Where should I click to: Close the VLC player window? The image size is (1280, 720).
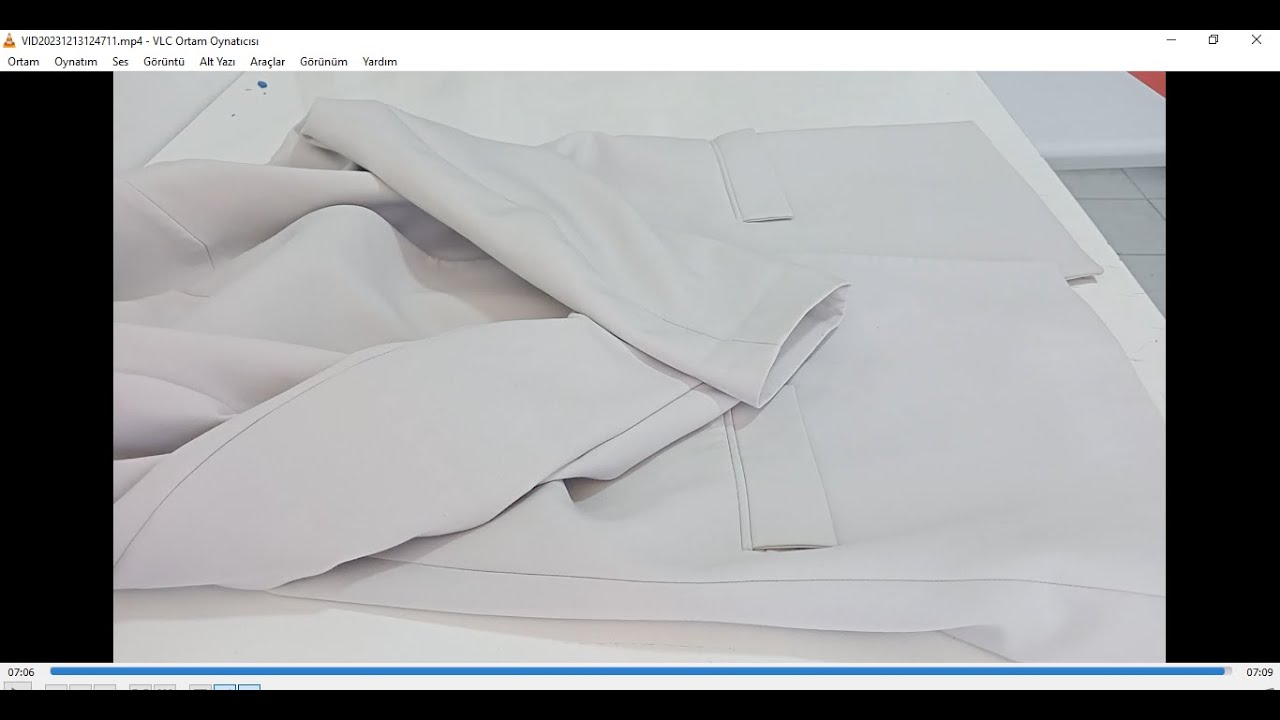click(x=1256, y=40)
